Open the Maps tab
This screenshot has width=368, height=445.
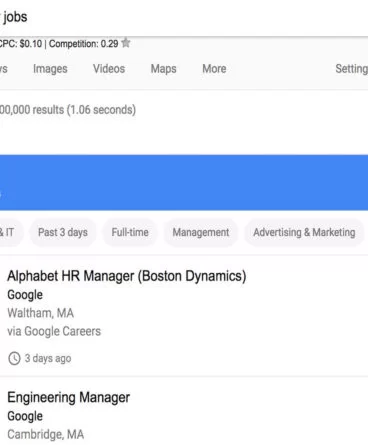click(x=163, y=69)
